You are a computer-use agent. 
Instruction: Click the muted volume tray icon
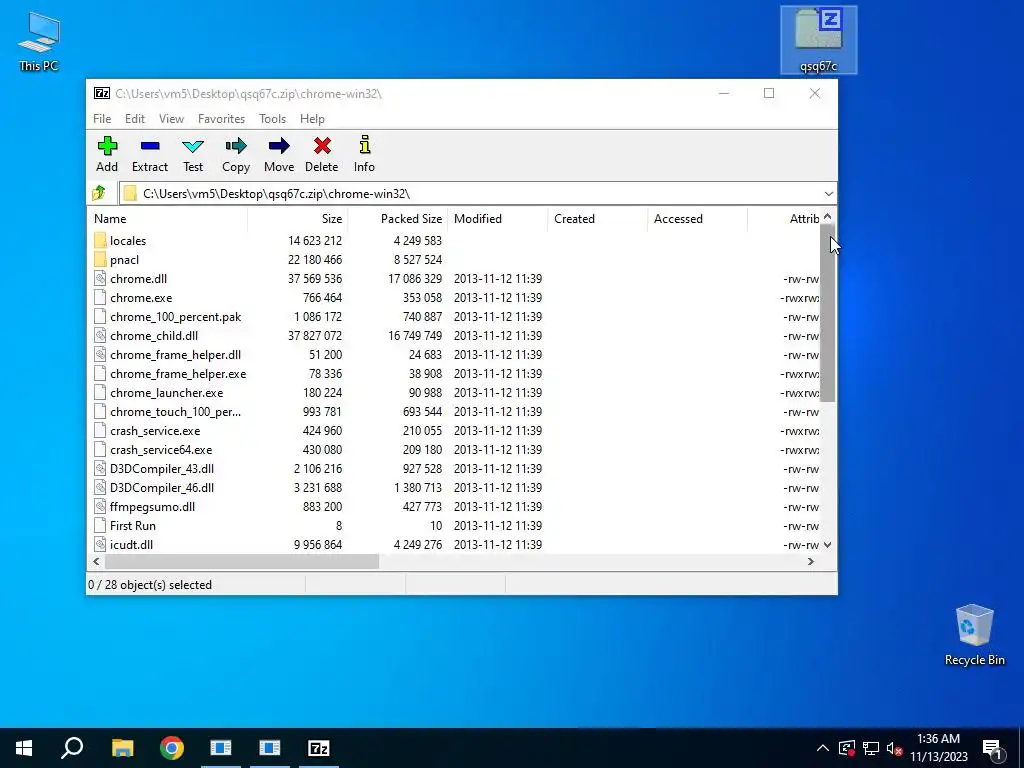[894, 748]
